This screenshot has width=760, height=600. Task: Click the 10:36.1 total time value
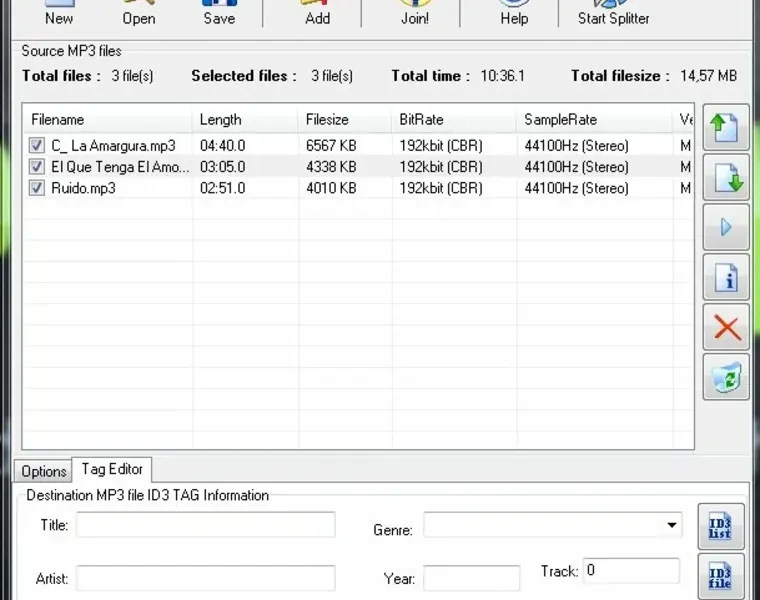tap(503, 76)
